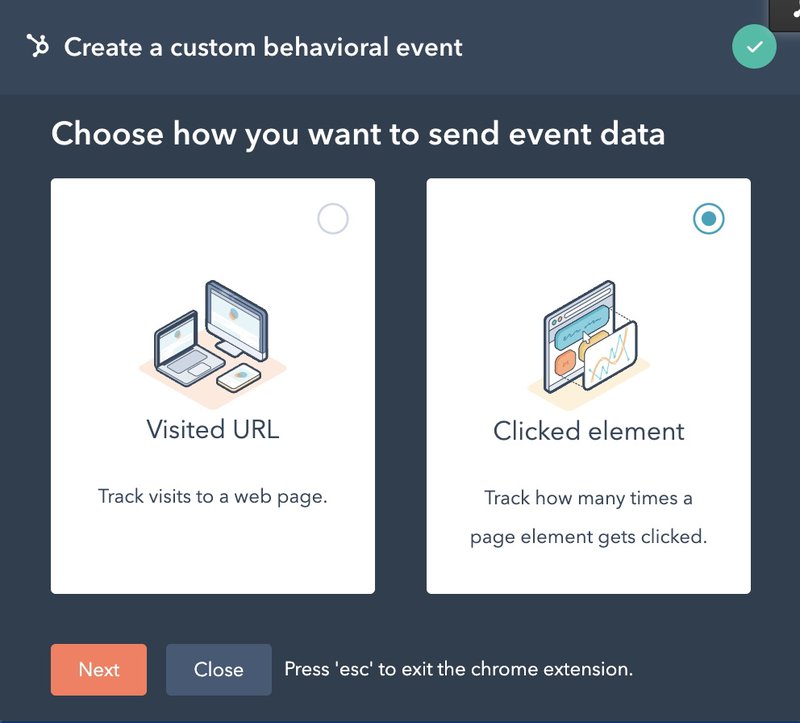The width and height of the screenshot is (800, 723).
Task: Select the Clicked element radio button
Action: [708, 219]
